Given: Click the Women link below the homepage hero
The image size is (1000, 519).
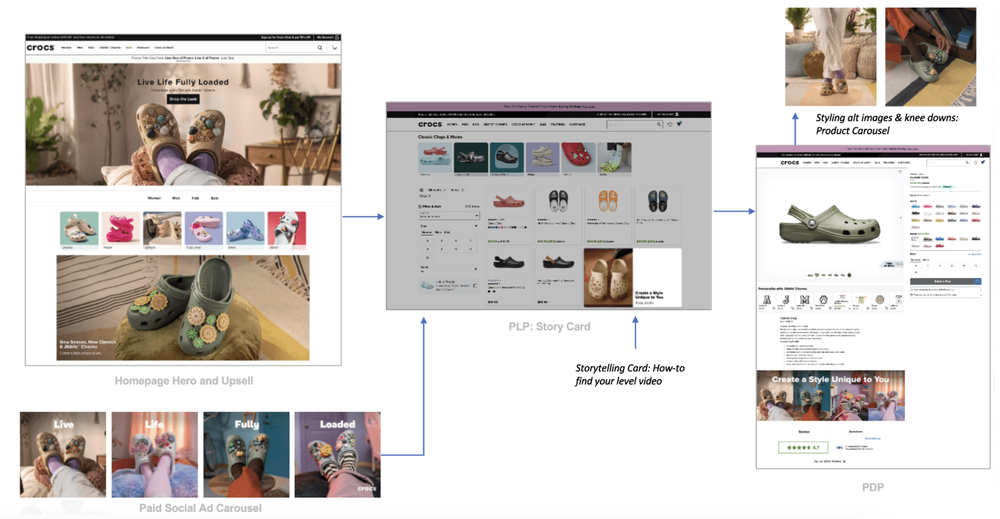Looking at the screenshot, I should (x=154, y=198).
